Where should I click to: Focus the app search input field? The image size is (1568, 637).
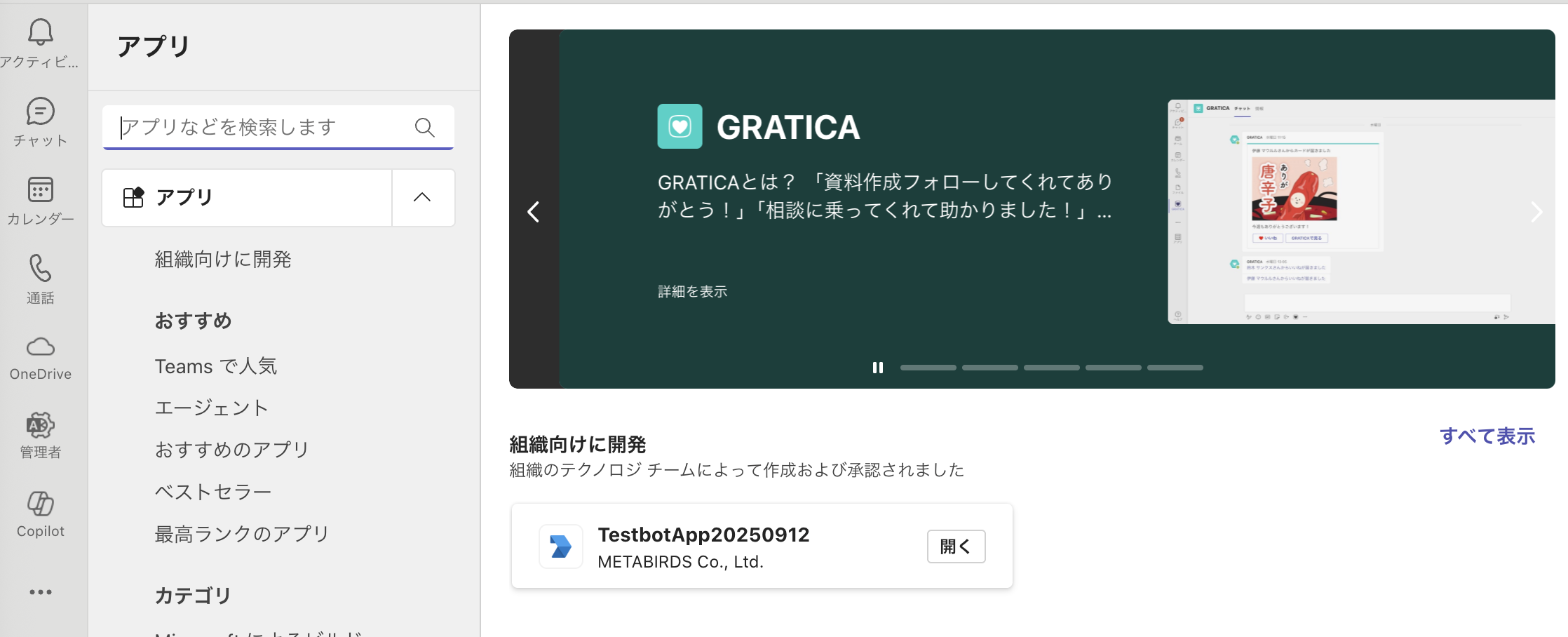[266, 127]
